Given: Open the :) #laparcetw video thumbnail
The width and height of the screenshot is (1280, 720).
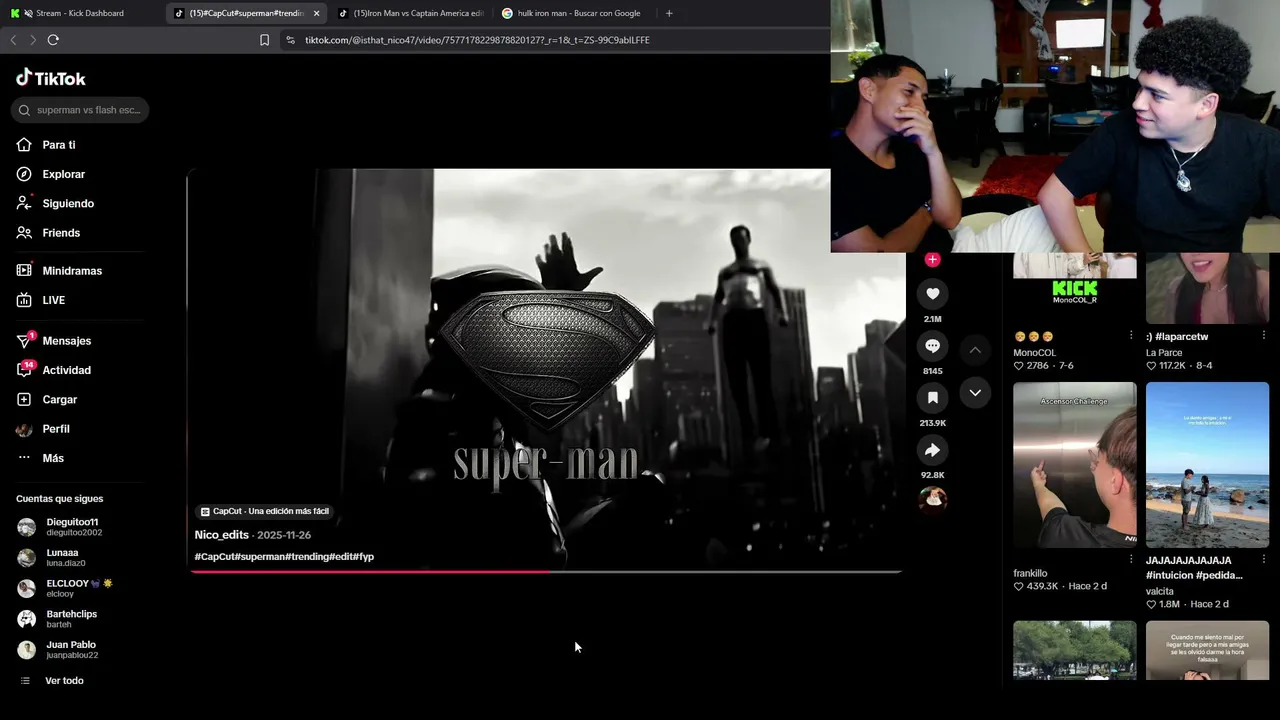Looking at the screenshot, I should click(1207, 288).
